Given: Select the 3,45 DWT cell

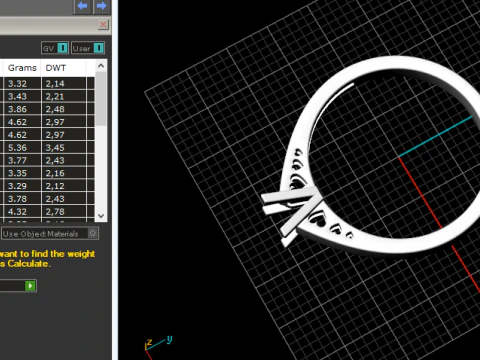Looking at the screenshot, I should [x=64, y=147].
